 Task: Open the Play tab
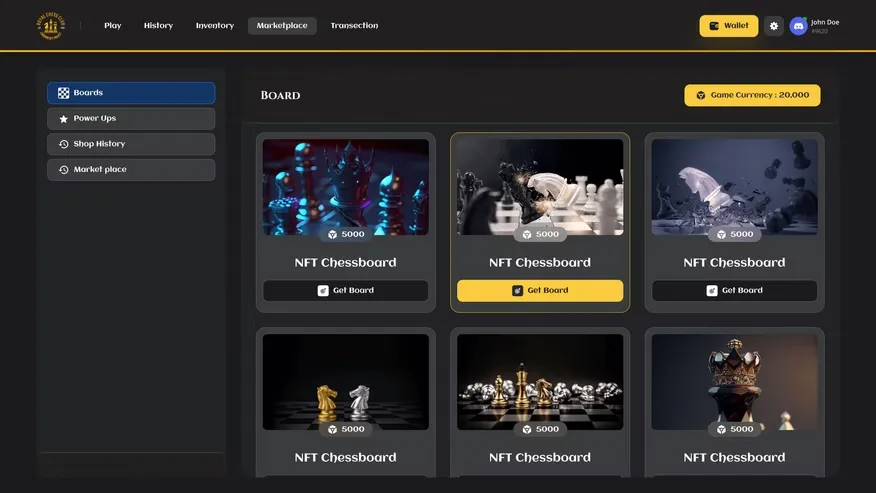(112, 26)
